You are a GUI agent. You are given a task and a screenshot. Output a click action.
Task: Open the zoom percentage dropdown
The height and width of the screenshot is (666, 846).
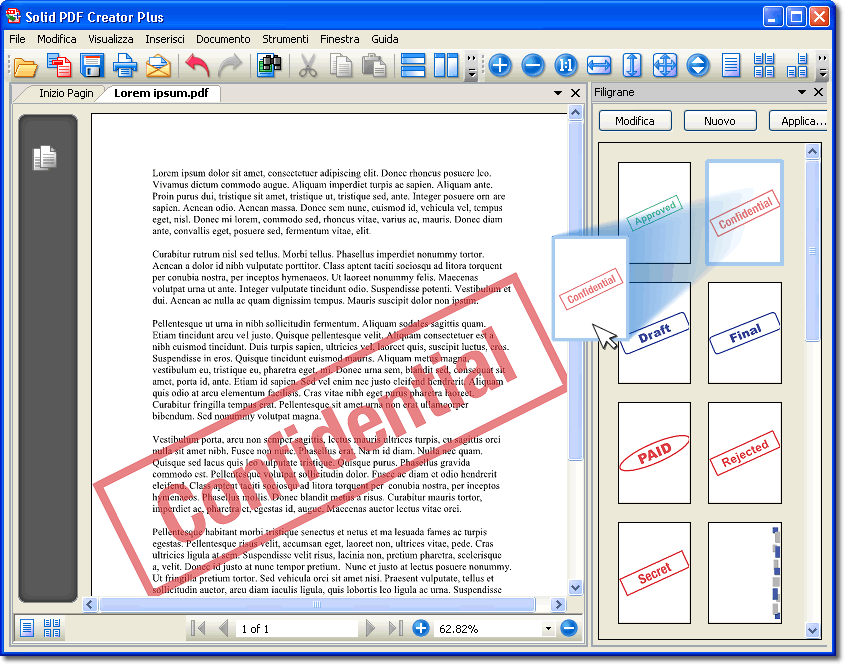[x=548, y=629]
